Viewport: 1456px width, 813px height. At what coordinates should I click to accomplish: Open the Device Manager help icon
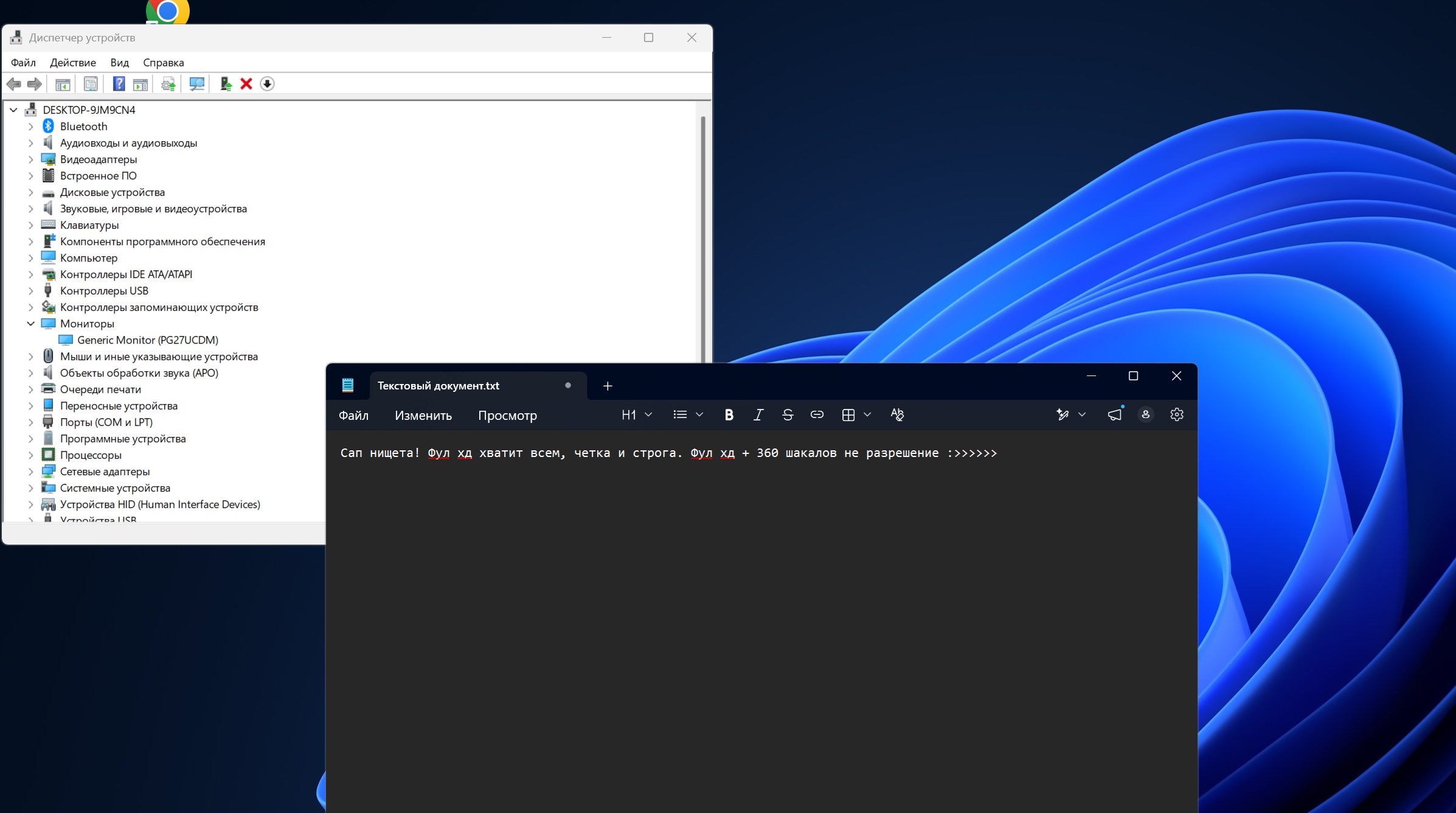click(119, 84)
